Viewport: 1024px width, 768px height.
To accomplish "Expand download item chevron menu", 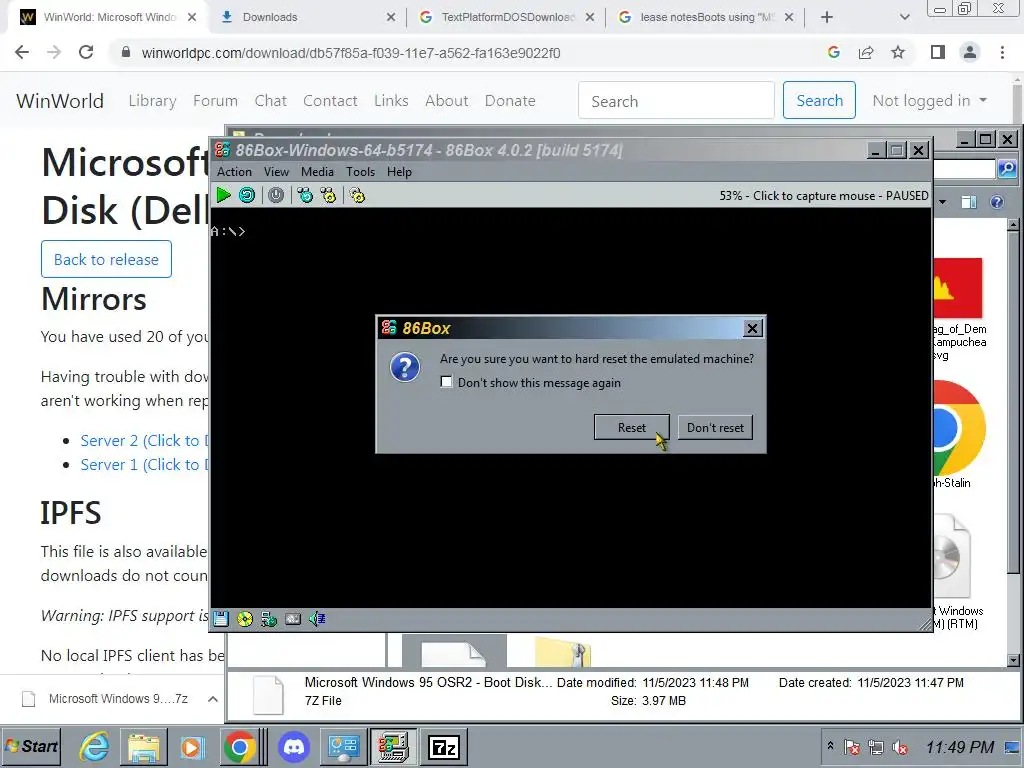I will [212, 699].
